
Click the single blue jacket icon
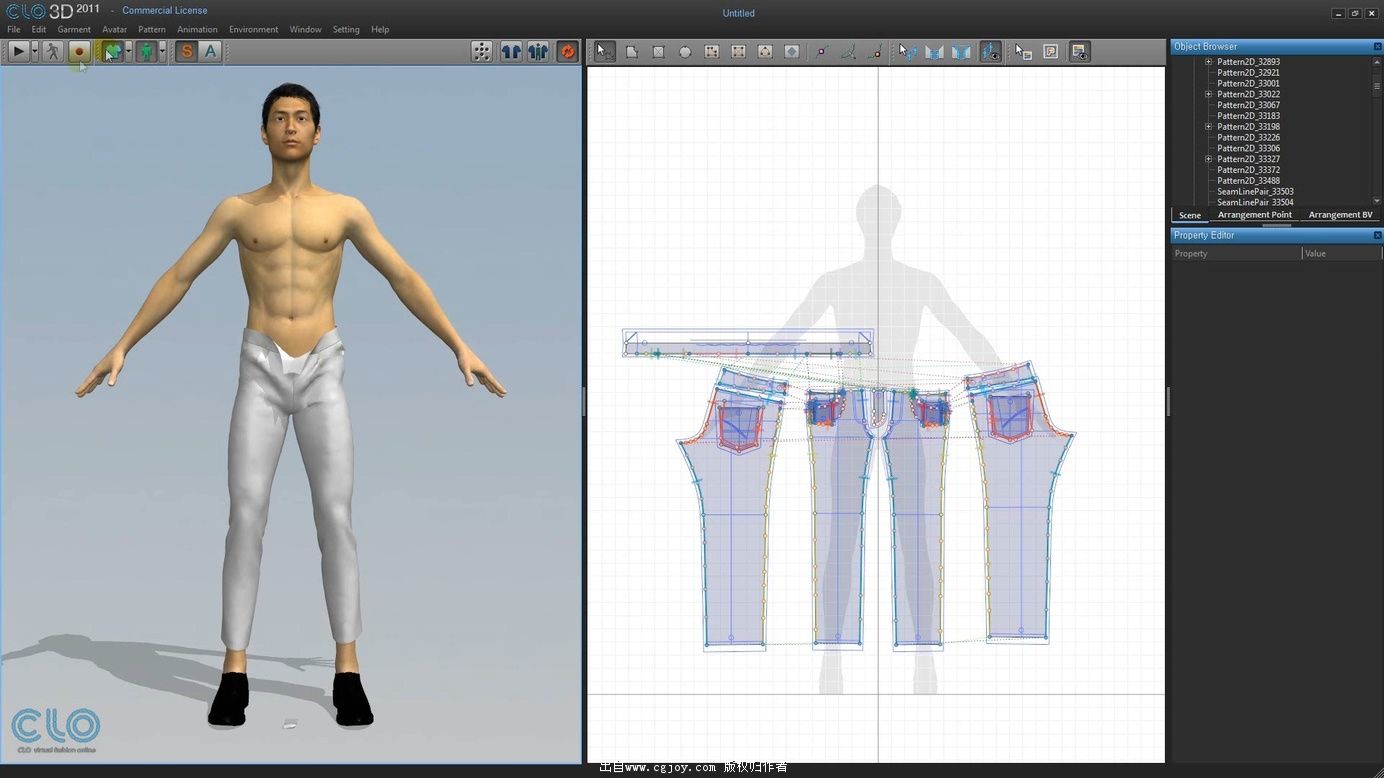[511, 51]
